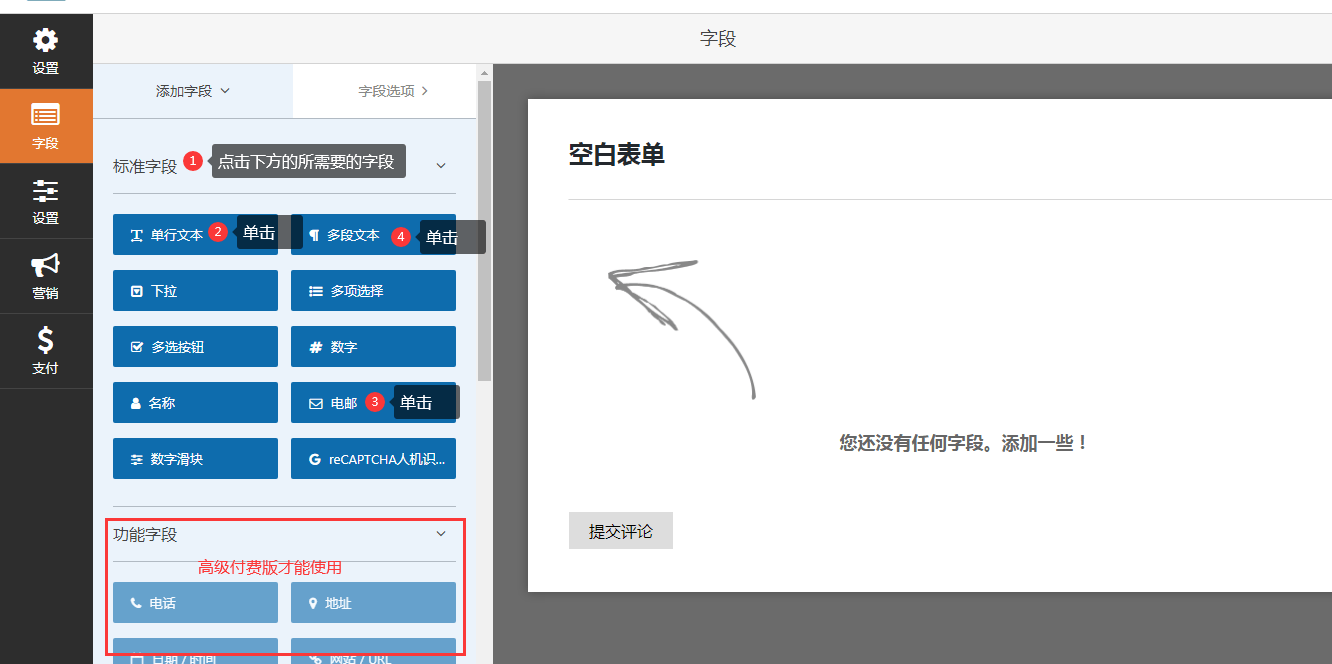Add a 下拉 dropdown field

(x=195, y=291)
